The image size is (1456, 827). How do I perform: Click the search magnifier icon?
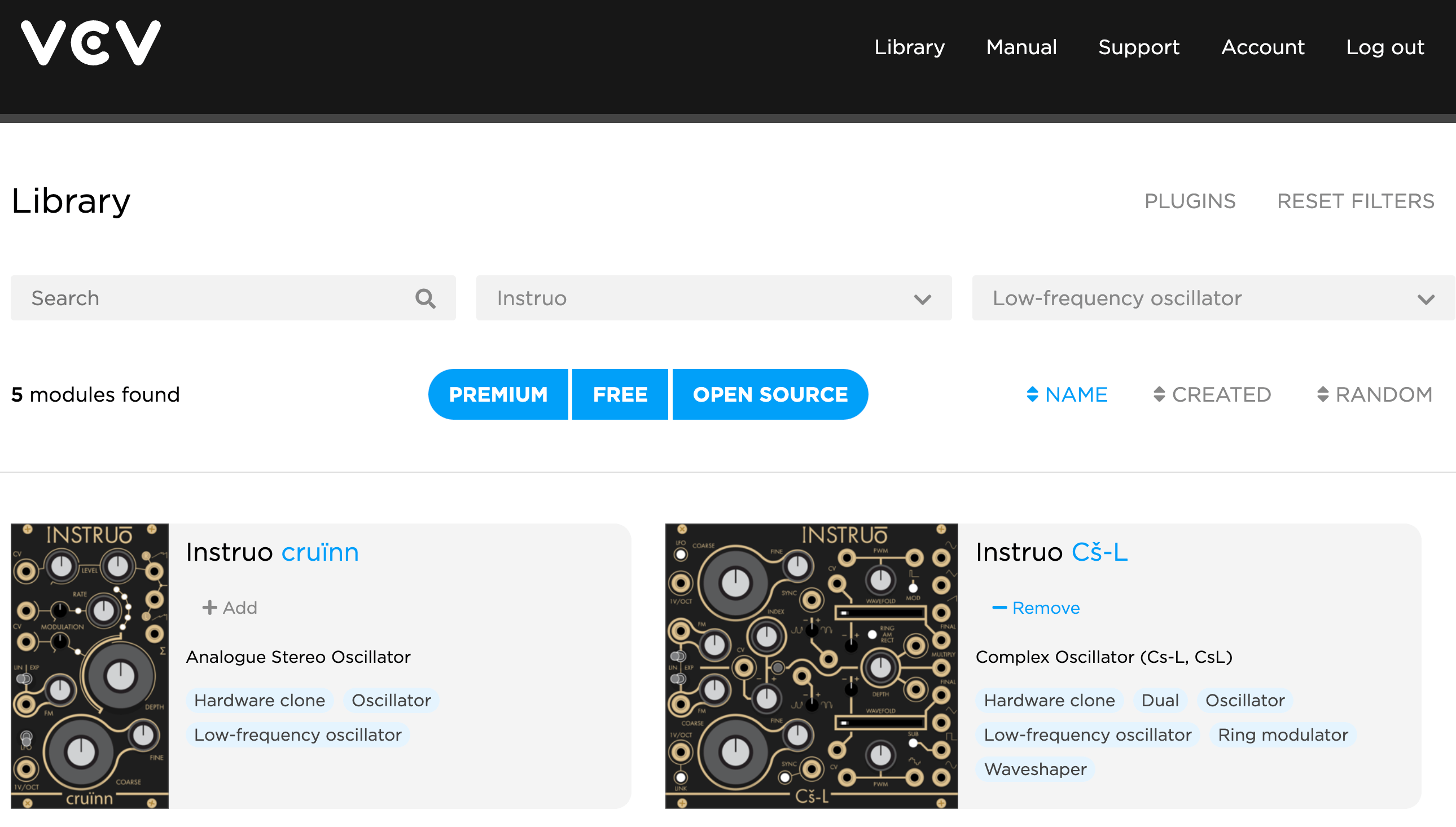[x=425, y=298]
